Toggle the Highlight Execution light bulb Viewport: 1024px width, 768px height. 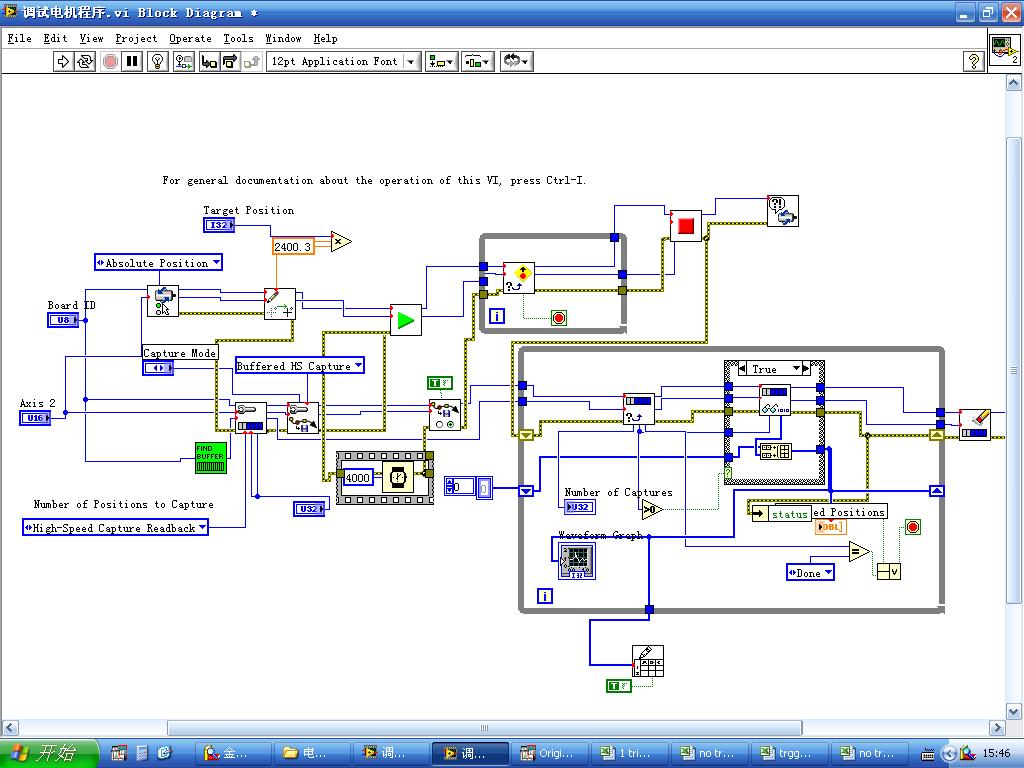(x=157, y=62)
